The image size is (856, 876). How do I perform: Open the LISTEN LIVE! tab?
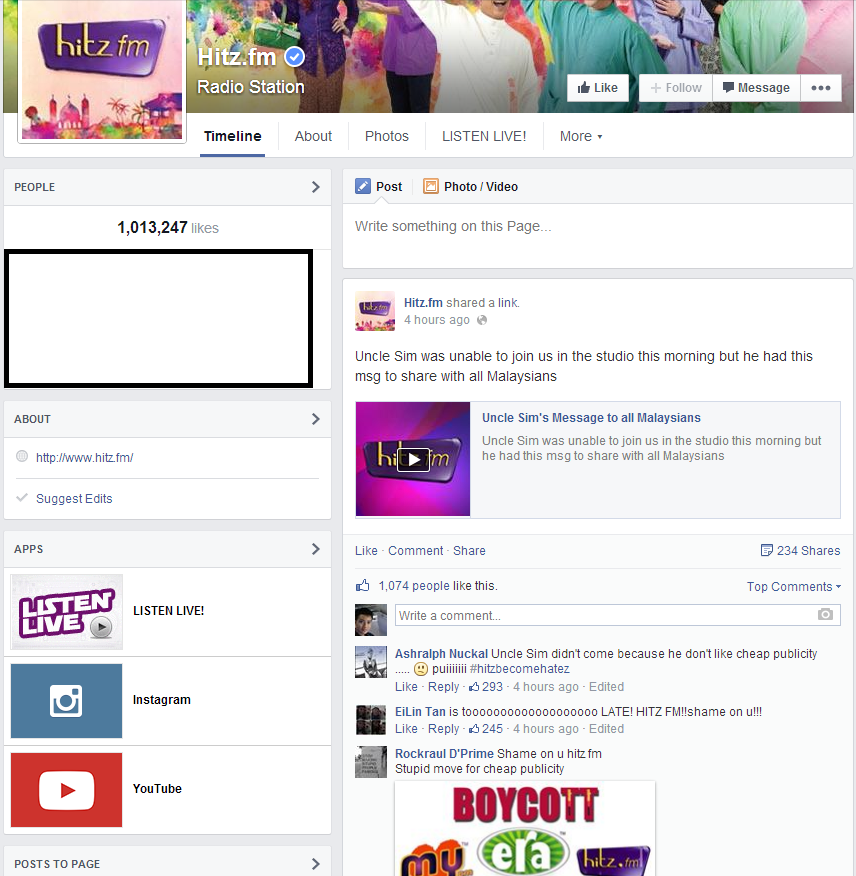484,136
